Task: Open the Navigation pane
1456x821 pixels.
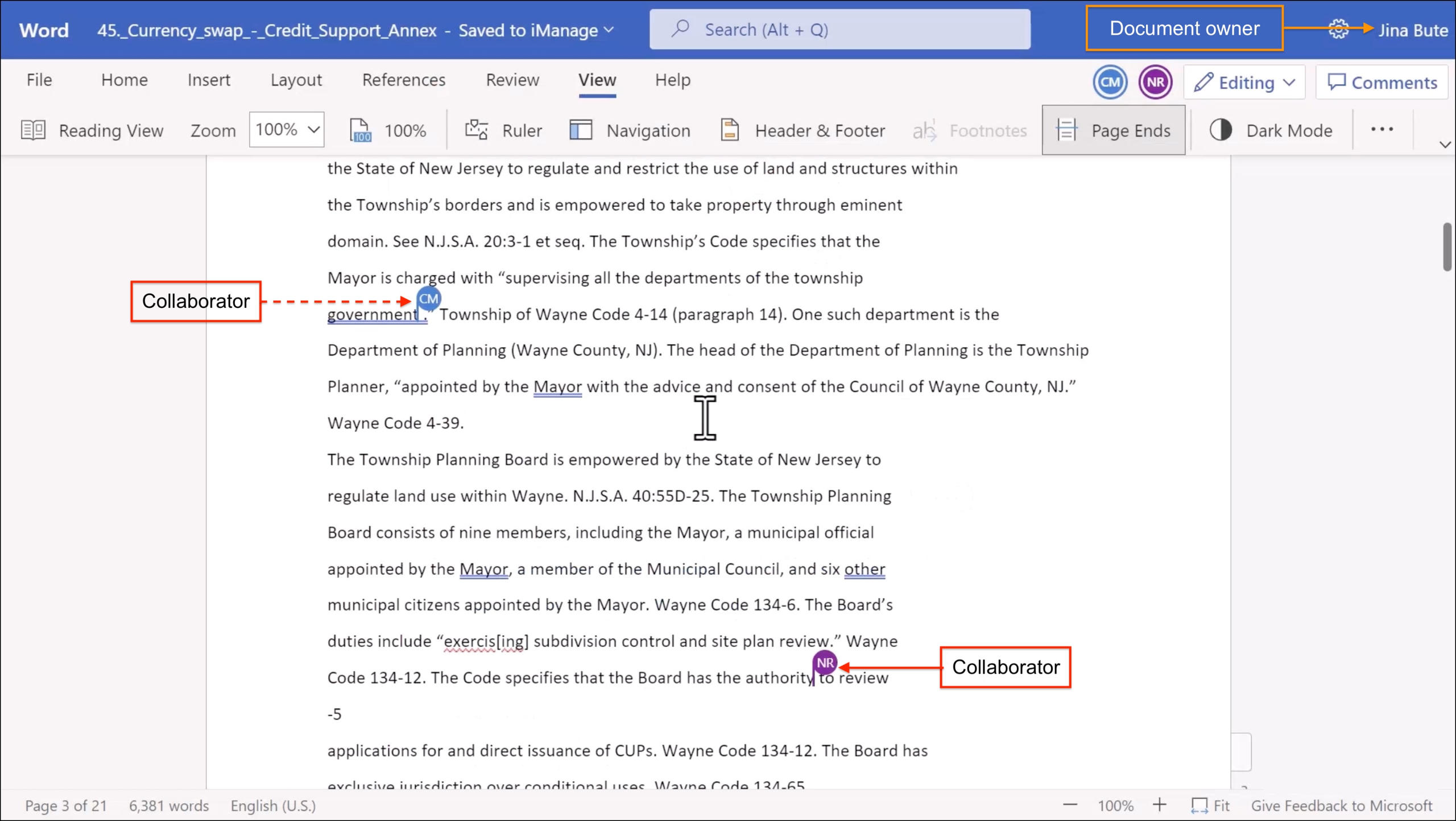Action: click(x=630, y=130)
